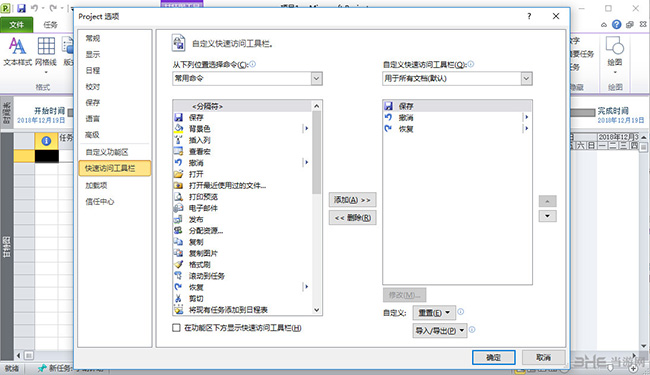This screenshot has height=375, width=650.
Task: Click the Add (添加) >> button
Action: [352, 200]
